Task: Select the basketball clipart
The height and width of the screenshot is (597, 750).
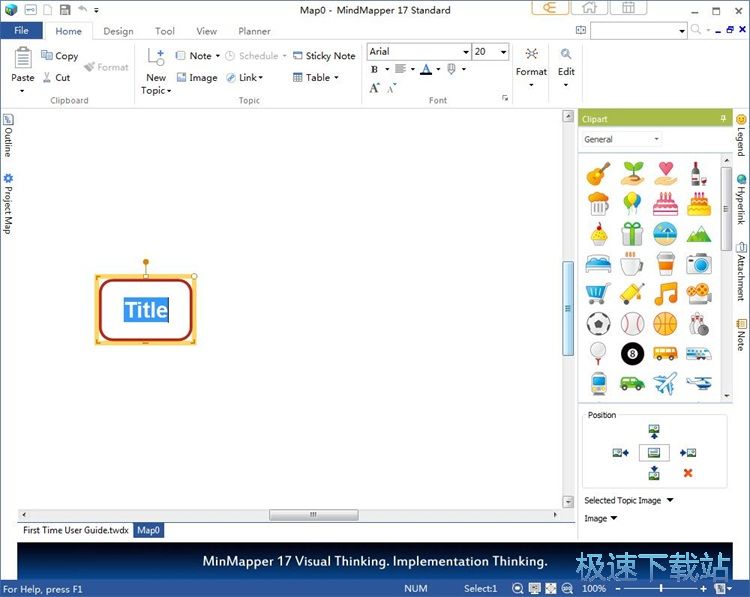Action: click(x=665, y=324)
